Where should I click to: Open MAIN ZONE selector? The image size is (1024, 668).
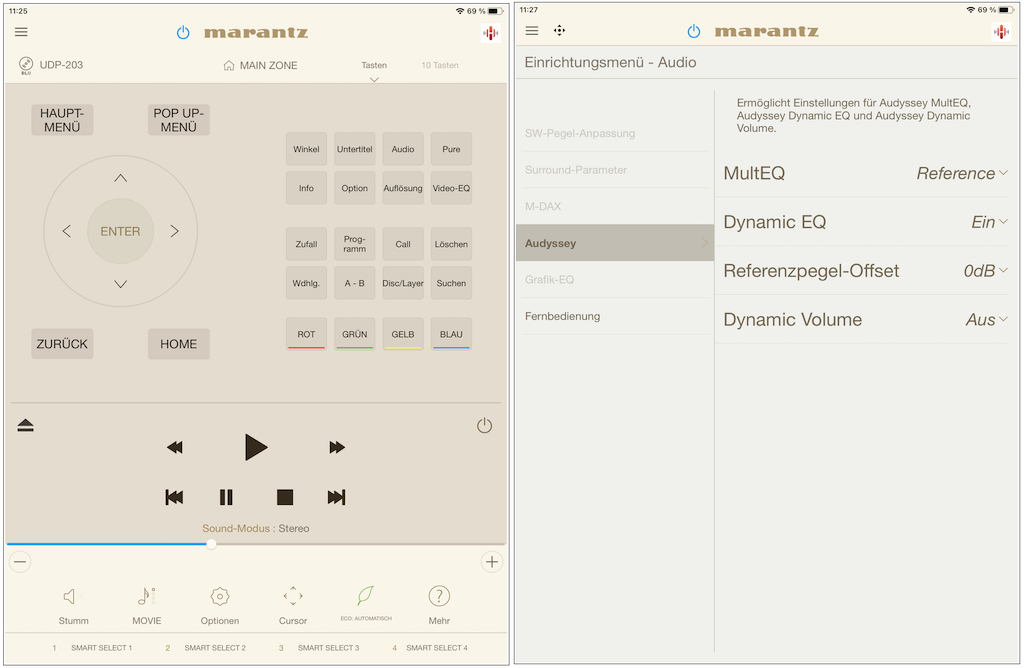coord(260,65)
